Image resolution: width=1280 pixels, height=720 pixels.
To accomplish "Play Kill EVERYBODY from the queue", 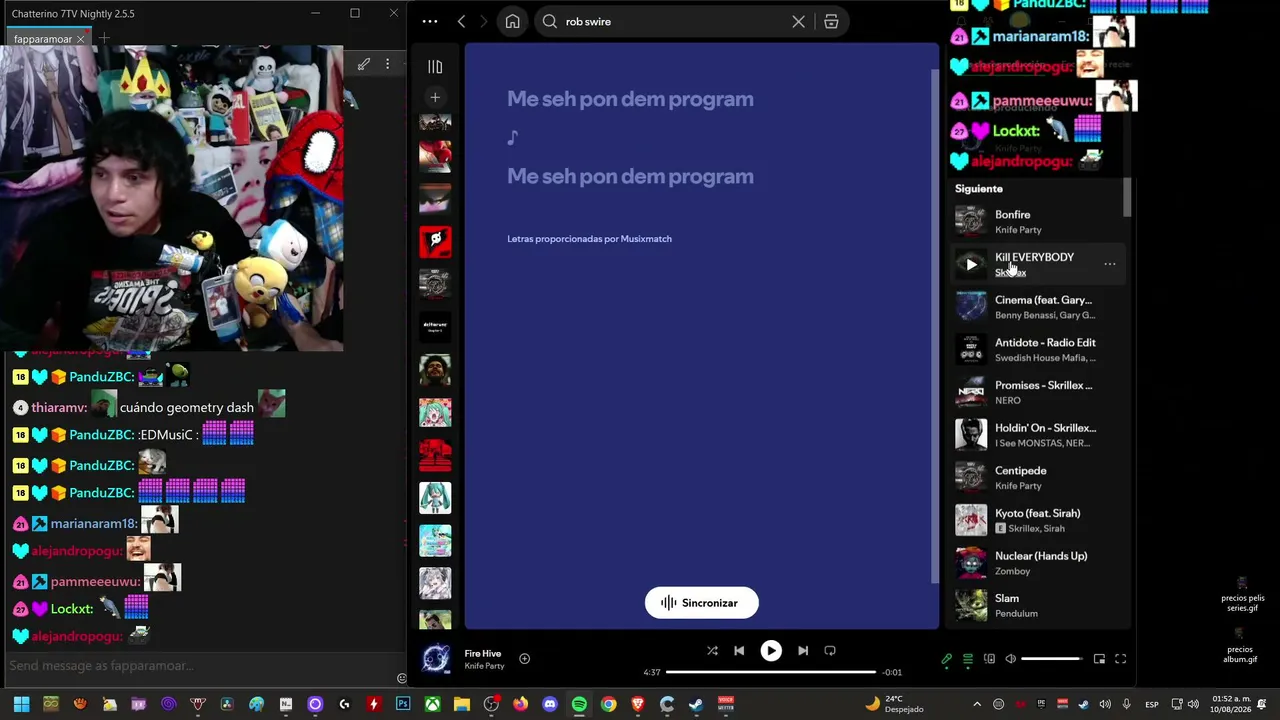I will pos(970,264).
